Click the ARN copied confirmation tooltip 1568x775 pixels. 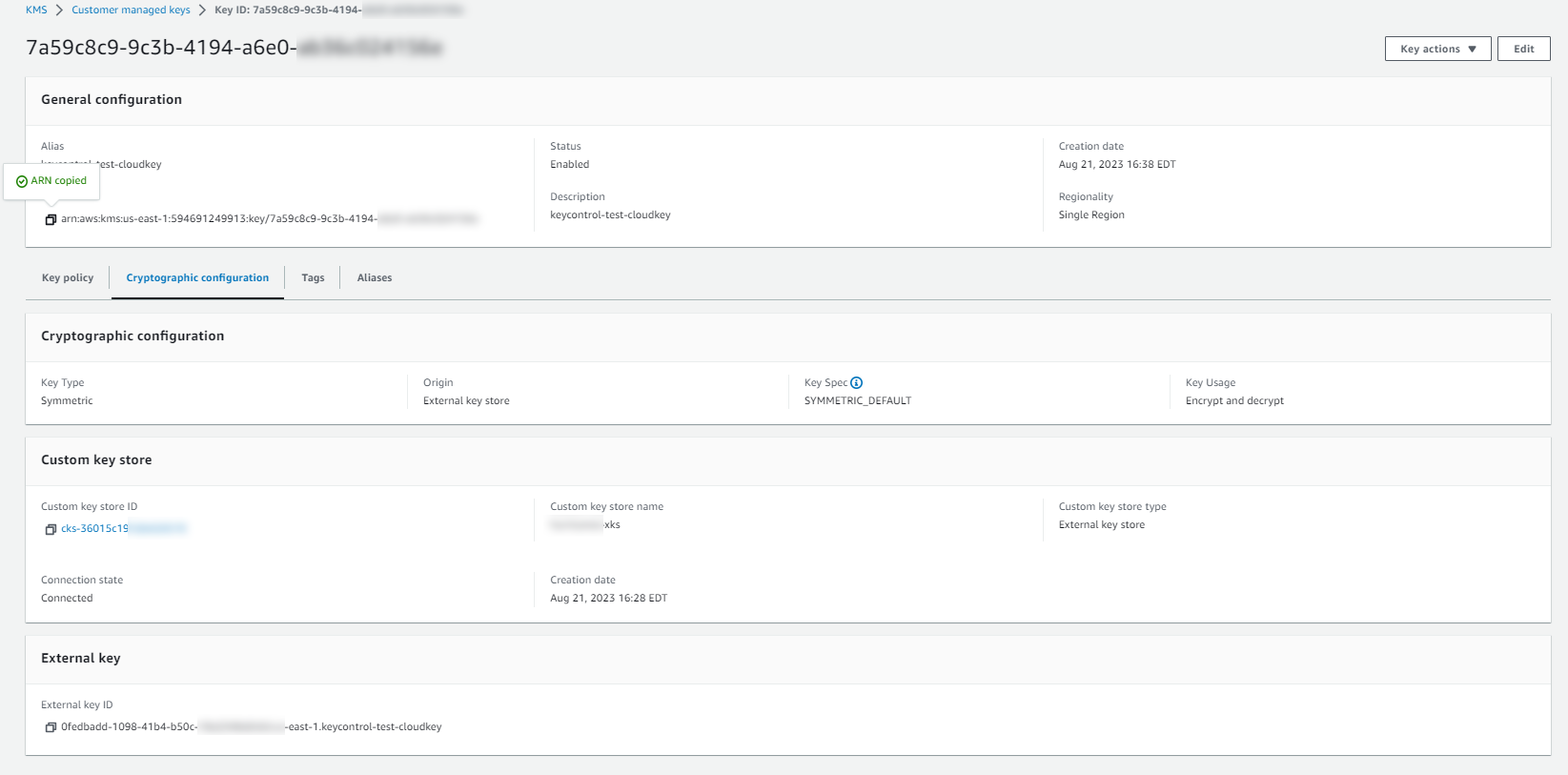point(51,181)
